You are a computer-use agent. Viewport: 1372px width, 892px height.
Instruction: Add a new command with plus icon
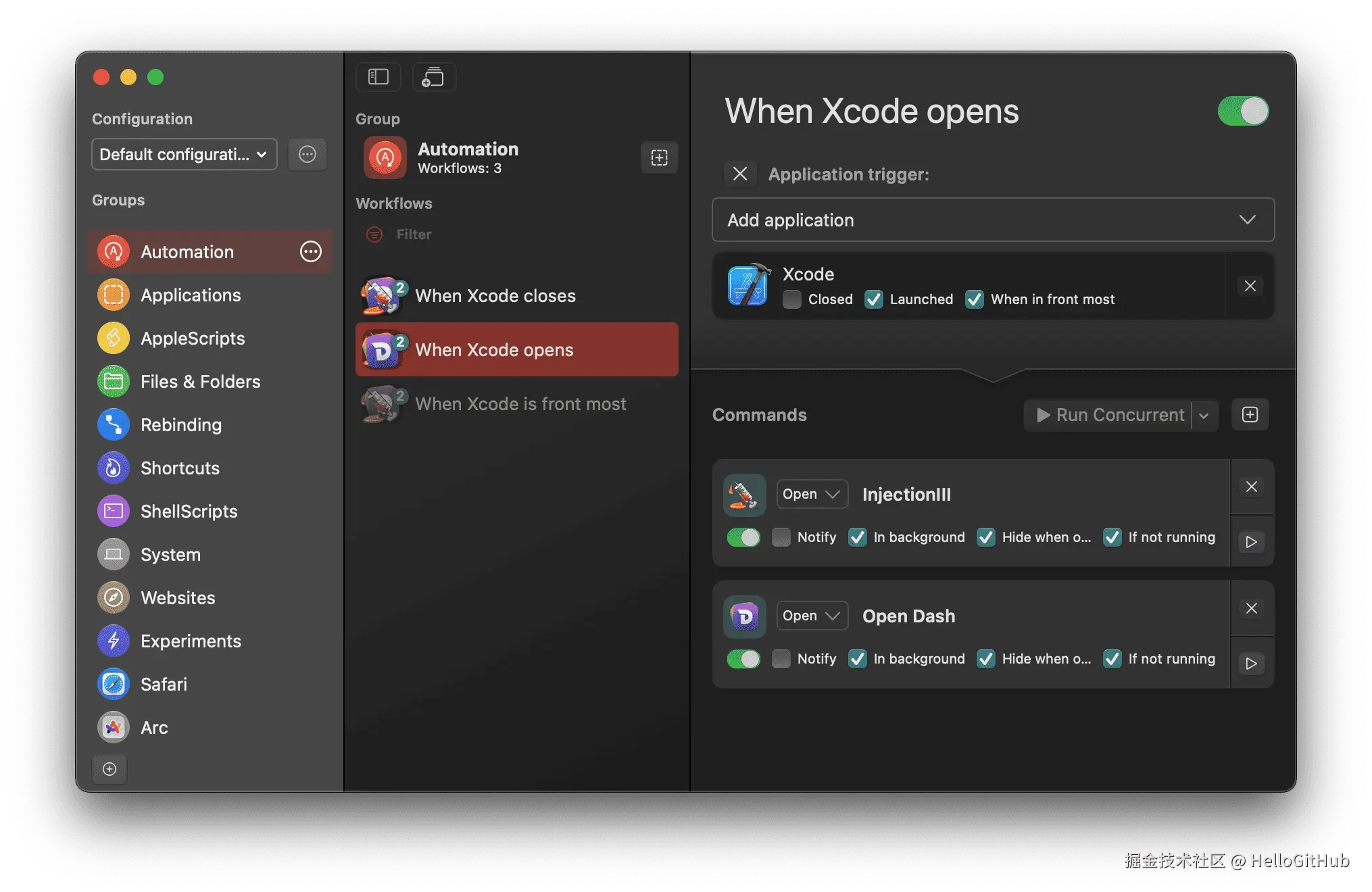tap(1250, 414)
